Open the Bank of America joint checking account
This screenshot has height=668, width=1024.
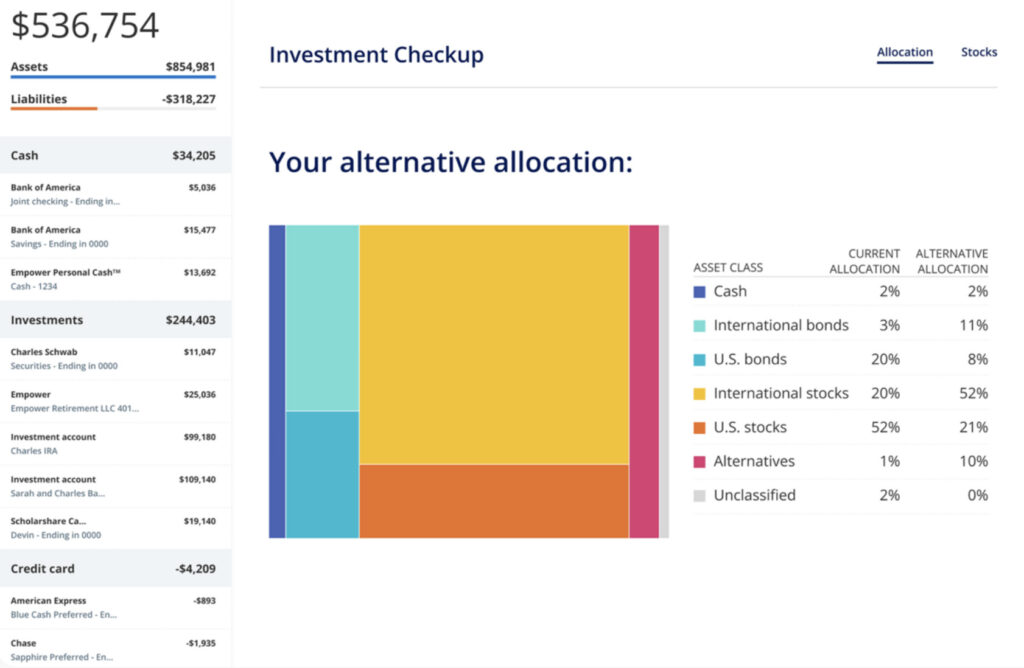[115, 195]
